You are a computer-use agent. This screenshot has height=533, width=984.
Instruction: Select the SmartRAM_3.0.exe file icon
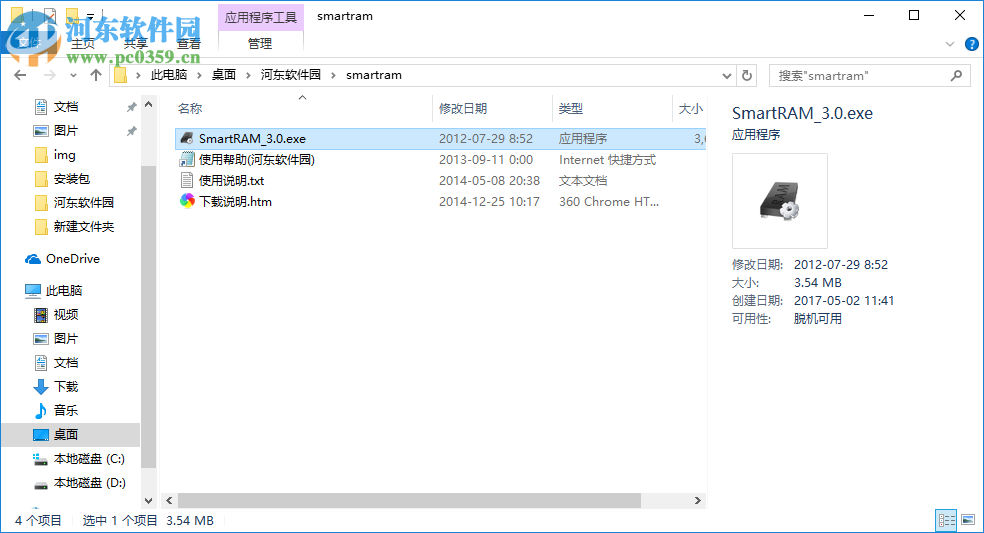coord(186,138)
